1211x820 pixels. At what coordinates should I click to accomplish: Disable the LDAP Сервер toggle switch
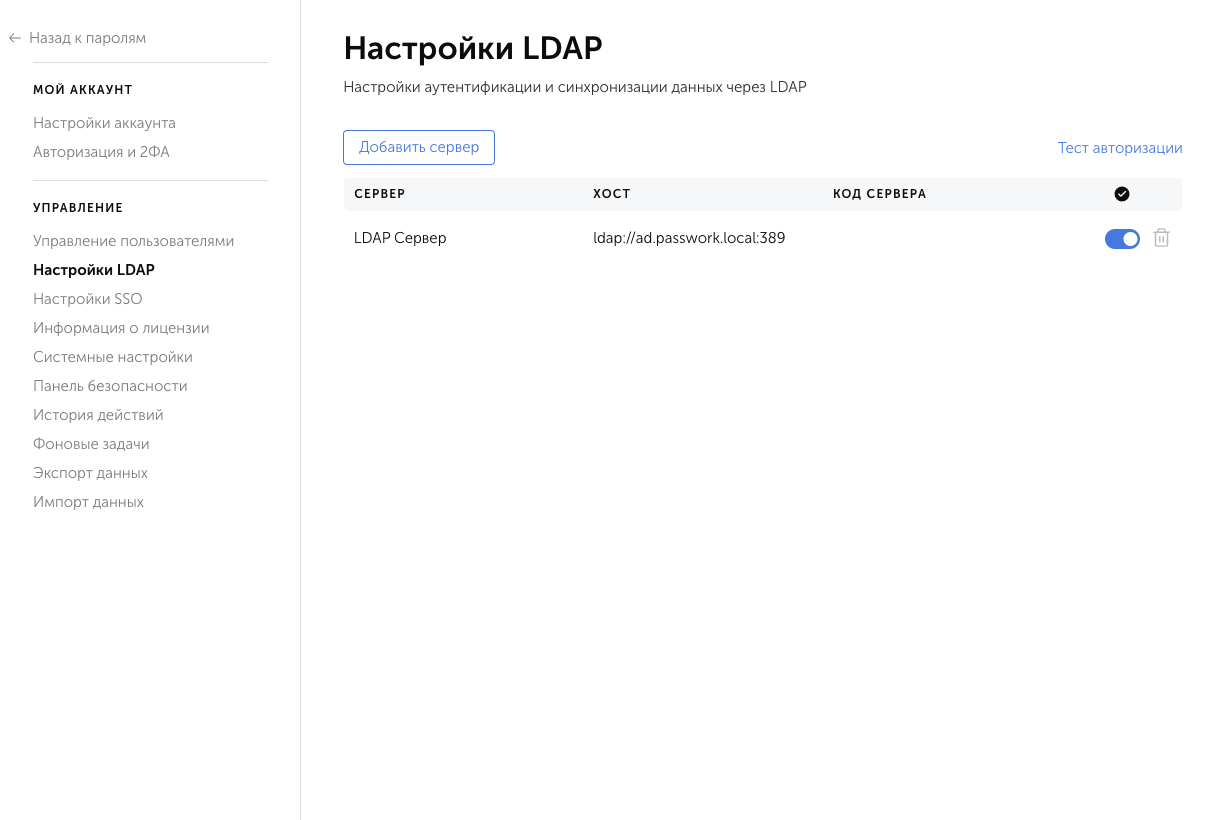coord(1122,239)
